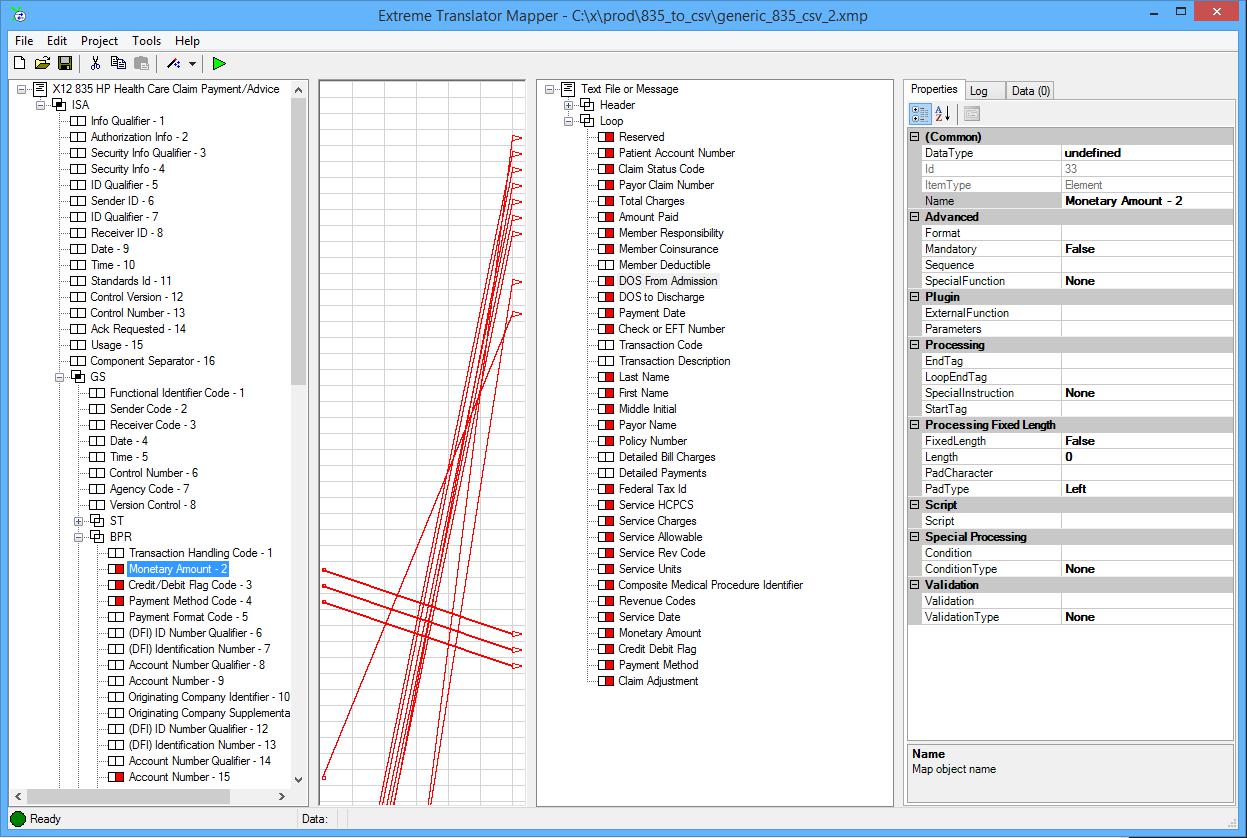Open the dropdown arrow beside the wand
This screenshot has width=1247, height=838.
192,64
